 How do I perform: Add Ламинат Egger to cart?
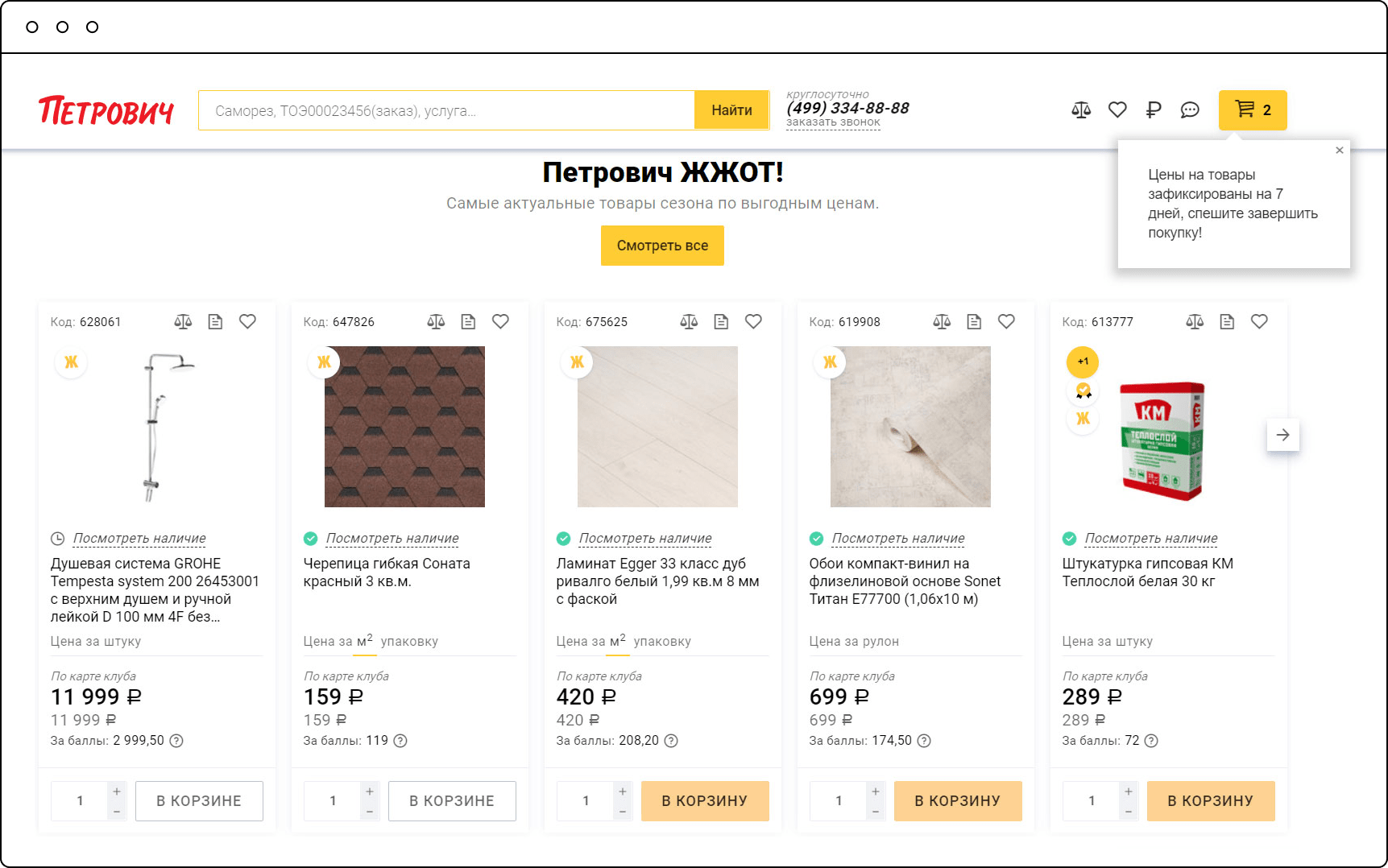pyautogui.click(x=705, y=801)
